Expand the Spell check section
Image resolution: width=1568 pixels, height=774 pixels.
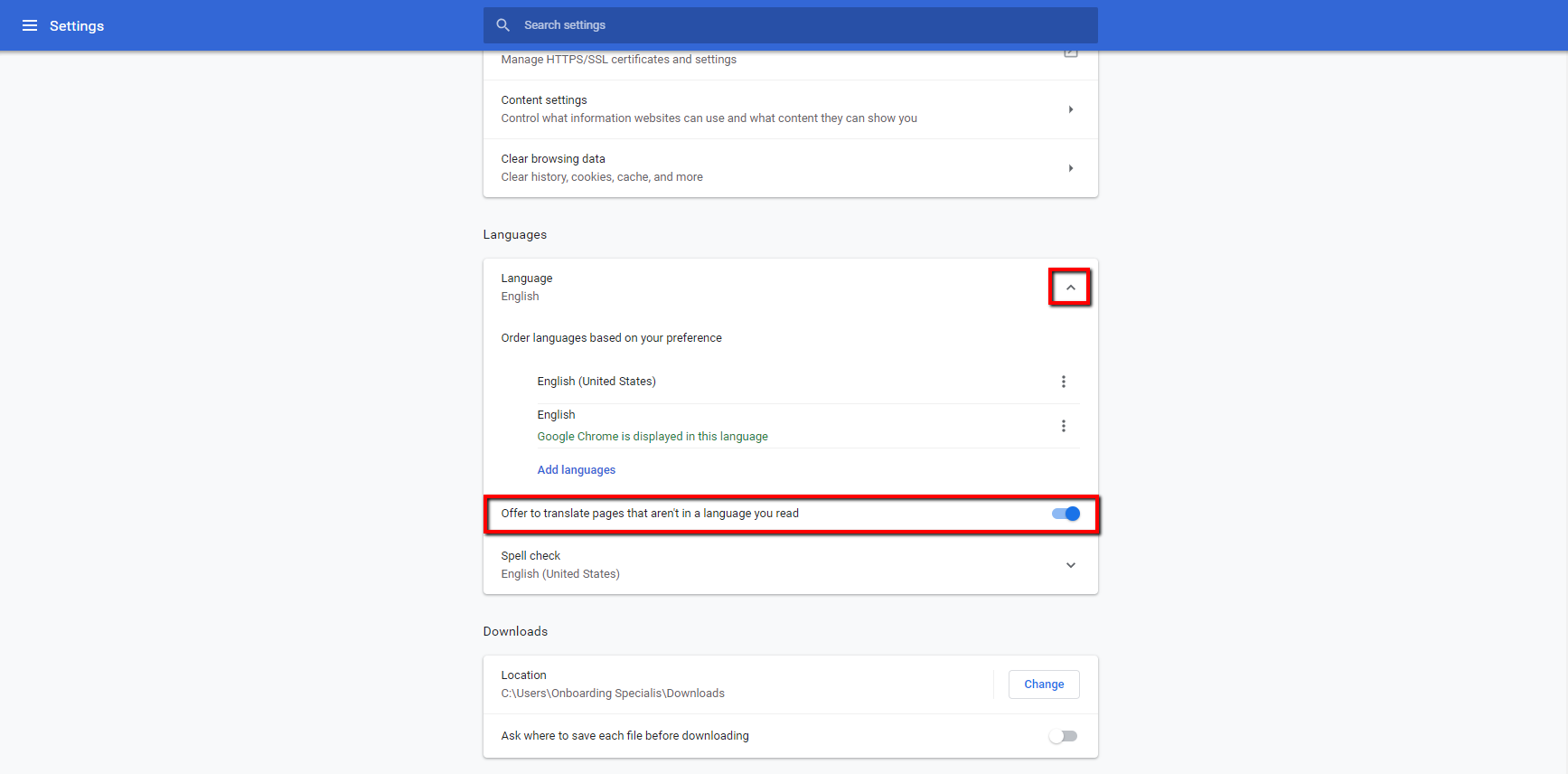(1071, 565)
